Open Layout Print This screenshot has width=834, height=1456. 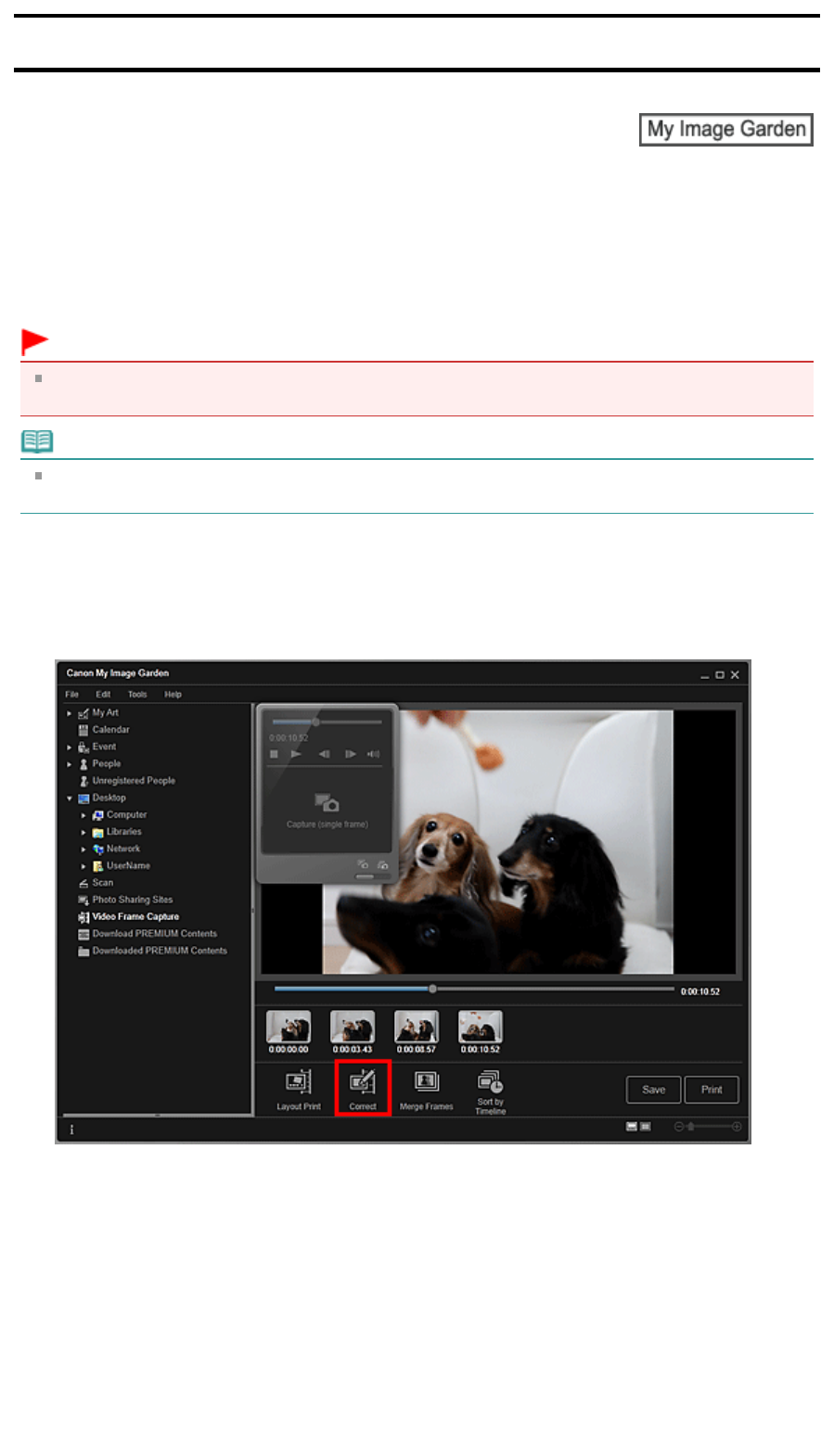click(x=298, y=1089)
